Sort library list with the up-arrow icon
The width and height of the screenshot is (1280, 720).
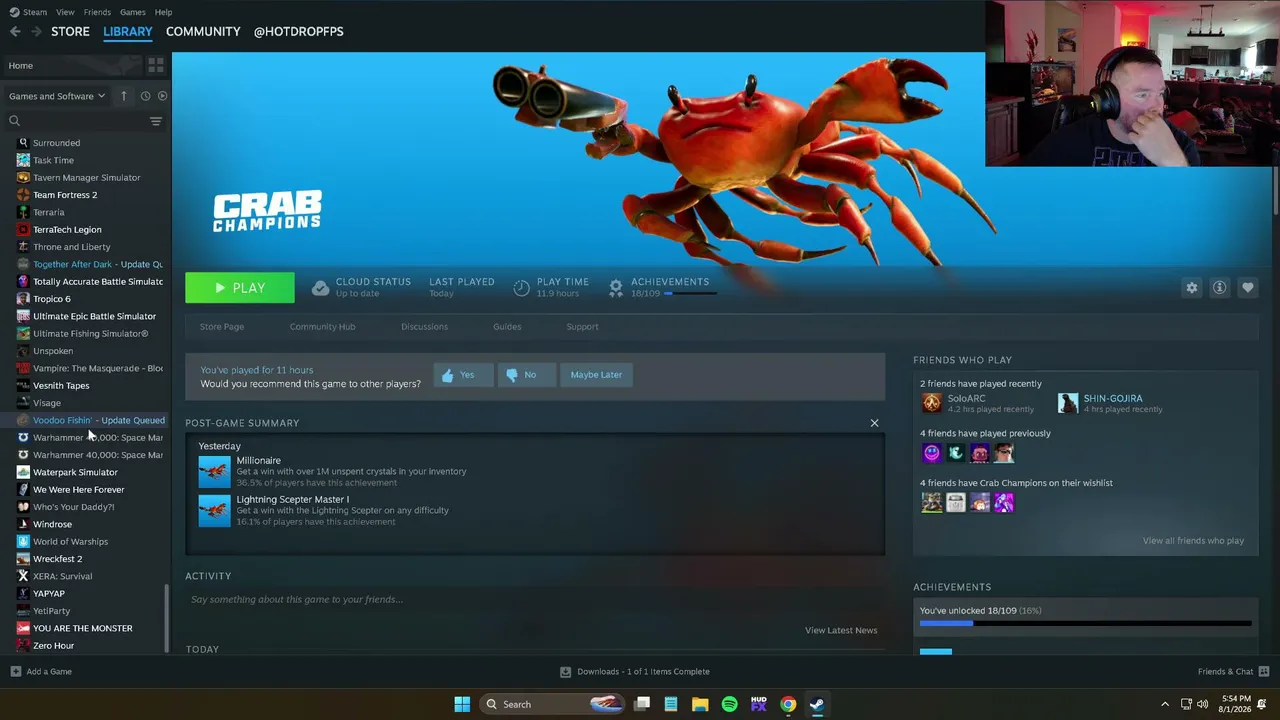coord(124,96)
